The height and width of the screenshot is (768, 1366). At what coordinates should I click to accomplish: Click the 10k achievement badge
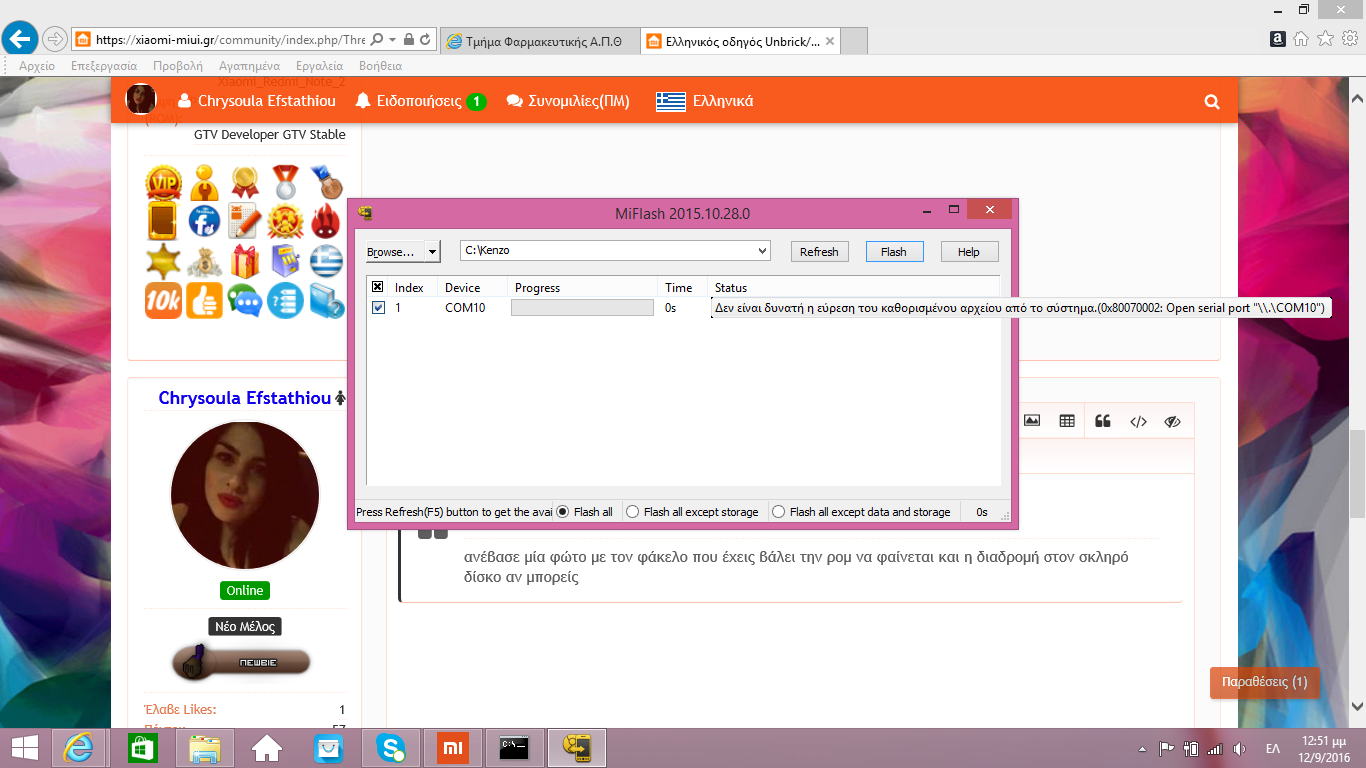pyautogui.click(x=163, y=301)
